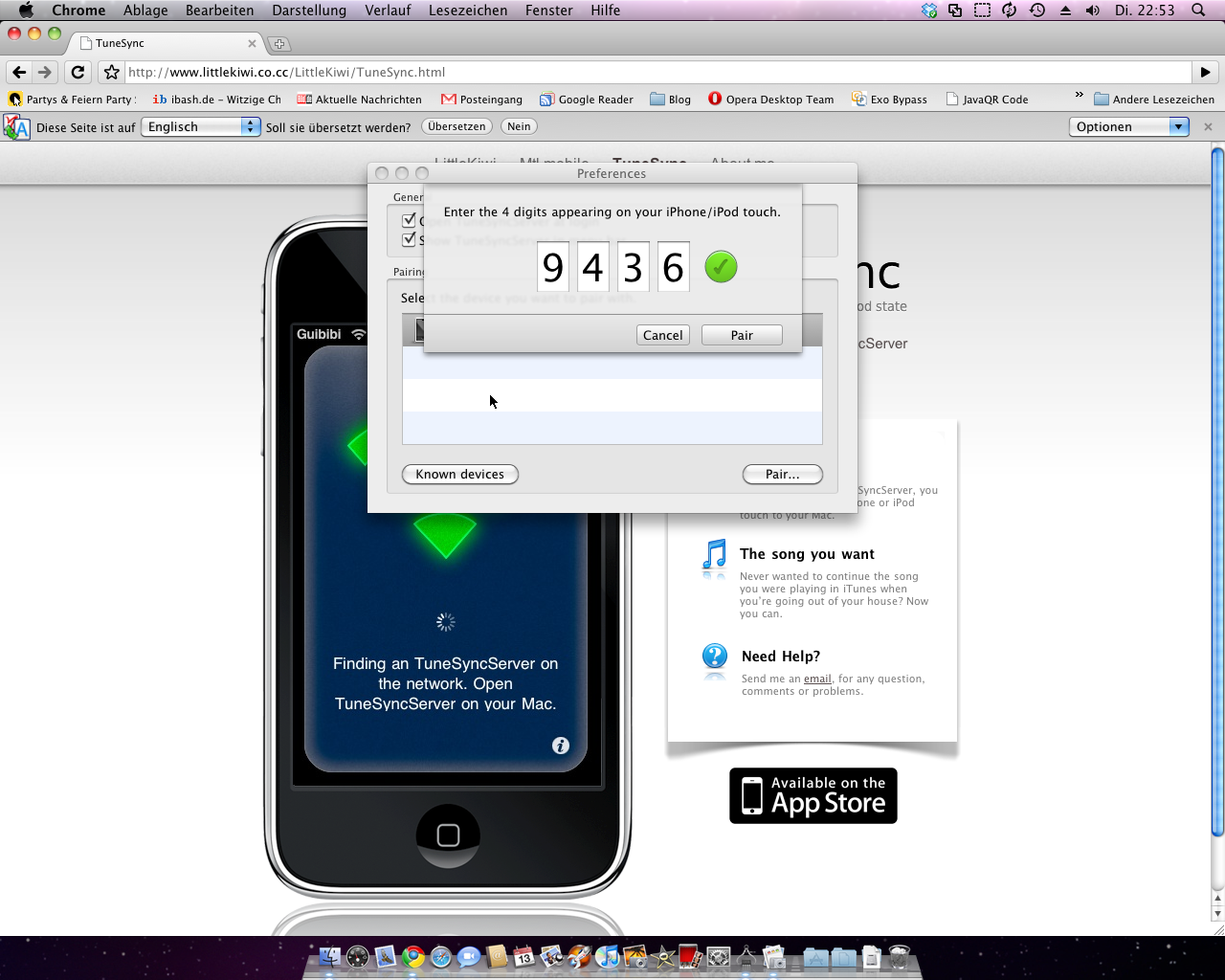This screenshot has height=980, width=1225.
Task: Click the Dropbox menu bar icon
Action: click(x=929, y=11)
